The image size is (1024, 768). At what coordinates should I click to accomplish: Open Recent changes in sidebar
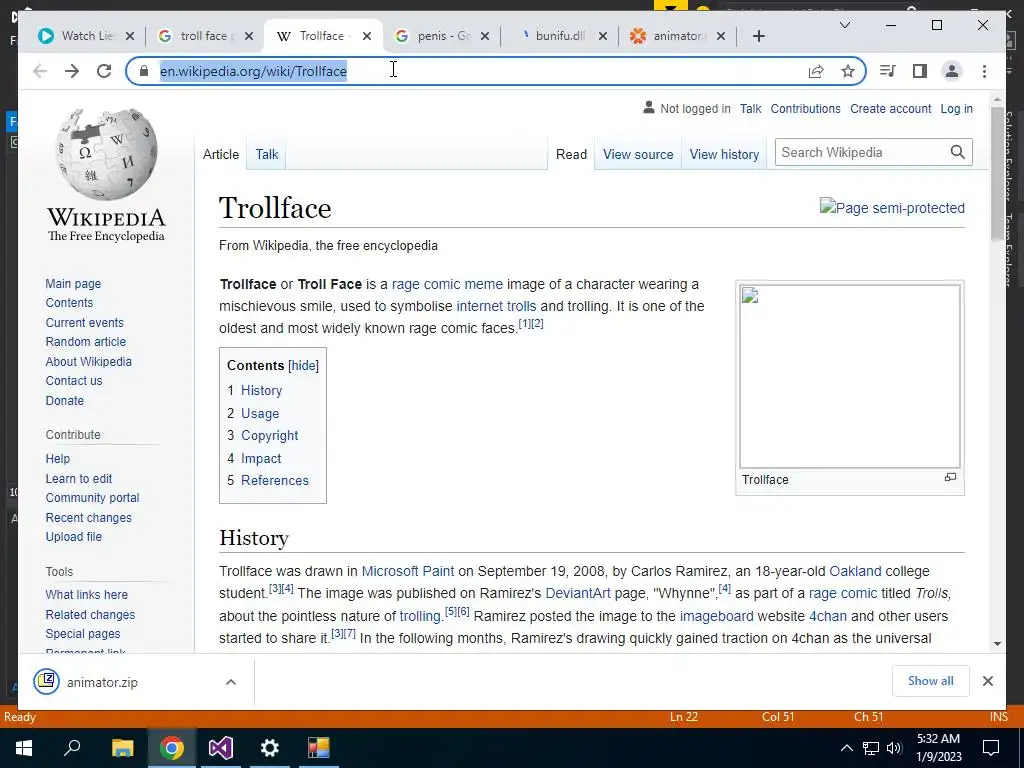(88, 517)
